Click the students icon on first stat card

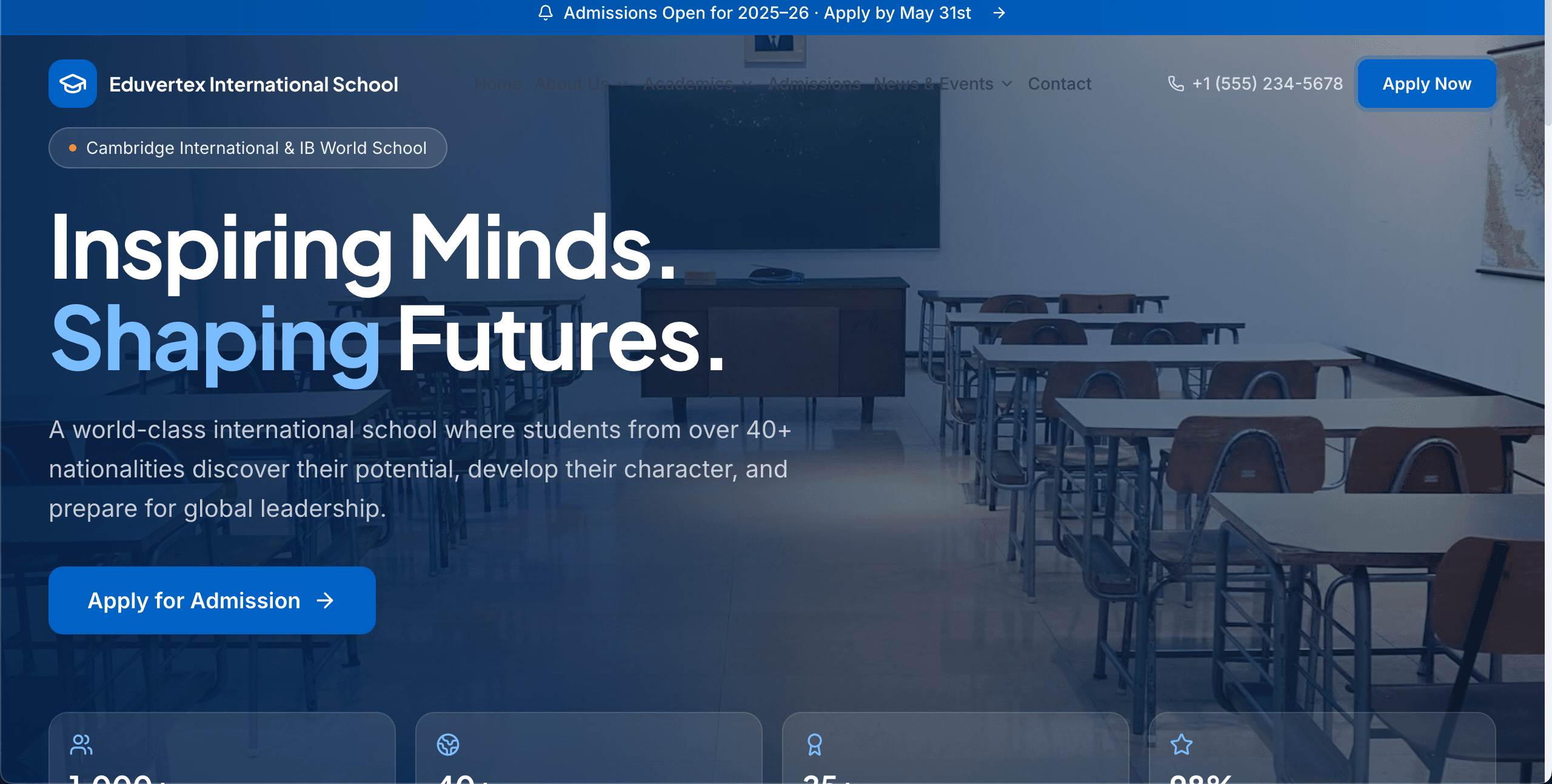(x=81, y=745)
